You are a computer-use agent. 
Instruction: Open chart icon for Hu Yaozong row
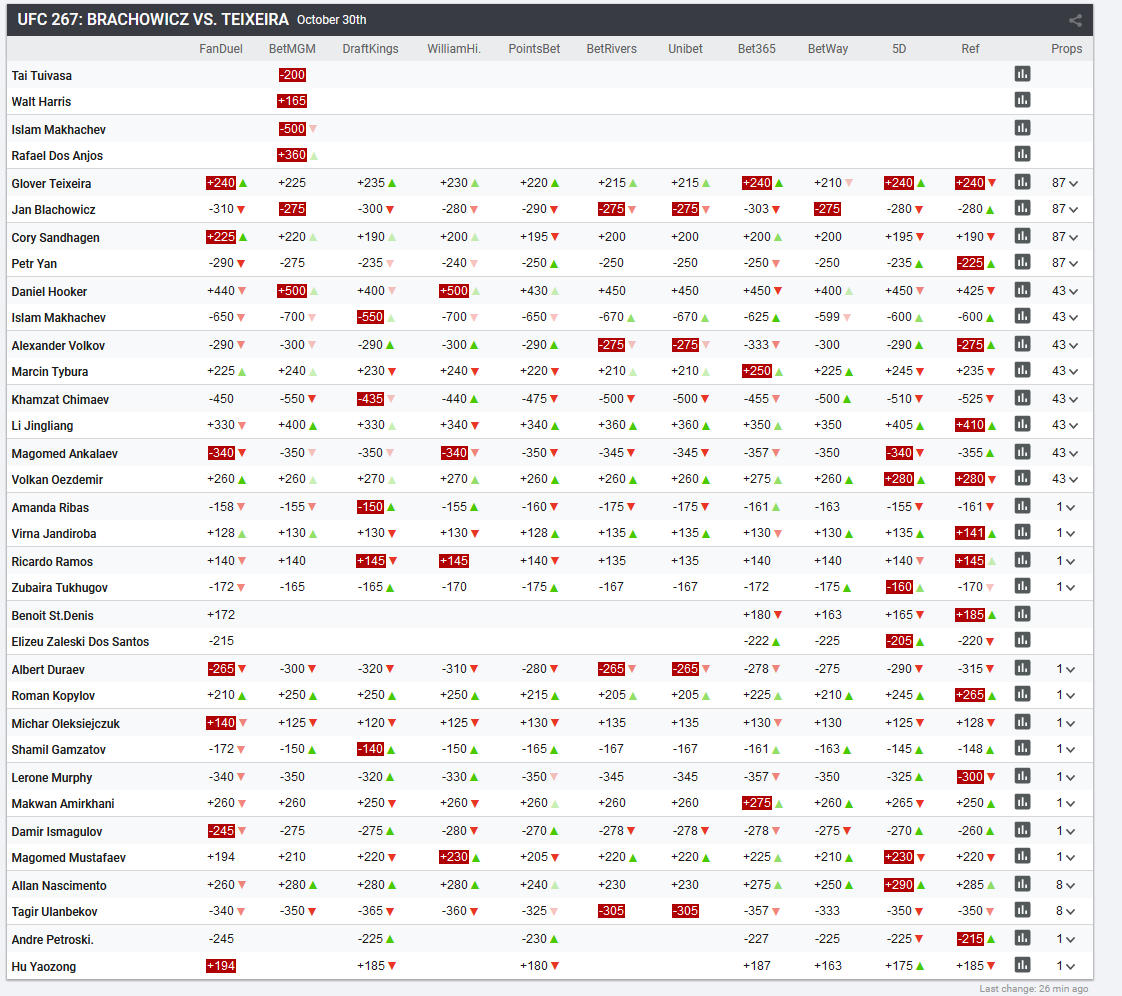[x=1023, y=965]
